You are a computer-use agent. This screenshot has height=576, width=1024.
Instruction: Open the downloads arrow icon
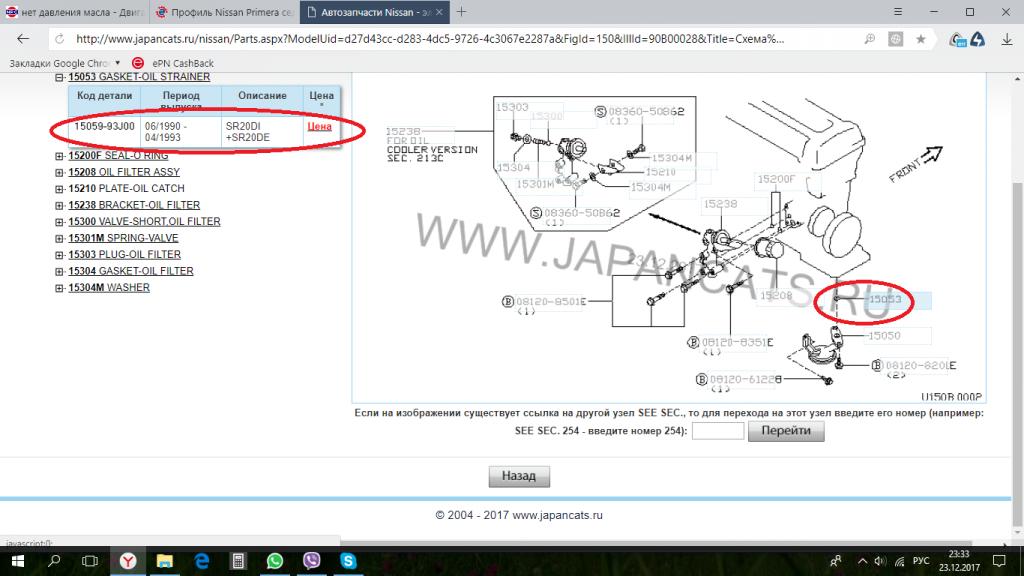(1006, 39)
